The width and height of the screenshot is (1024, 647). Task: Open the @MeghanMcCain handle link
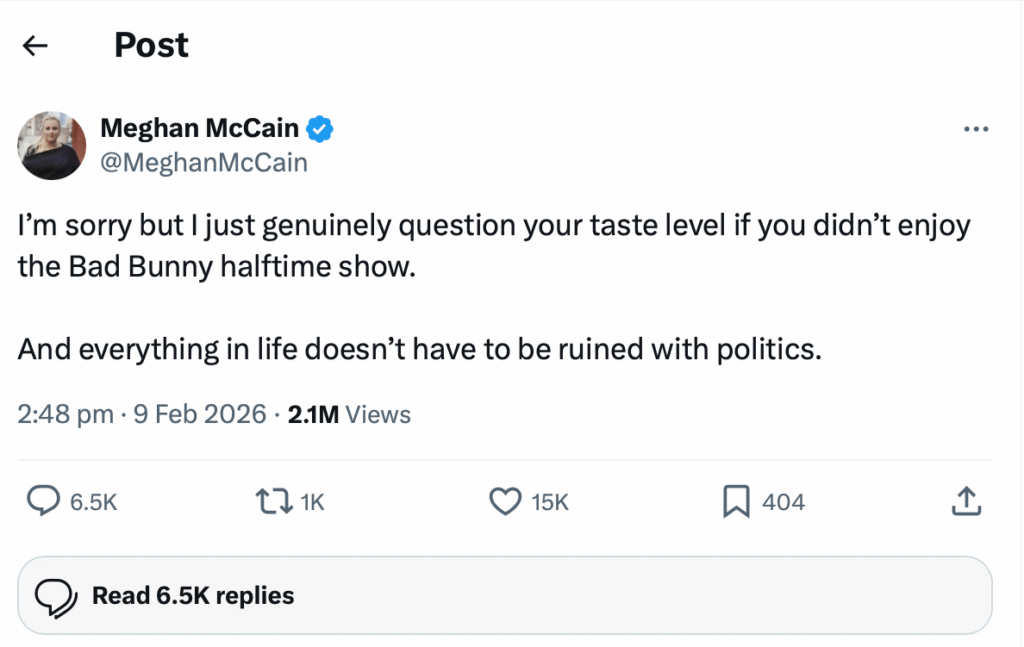click(x=204, y=162)
